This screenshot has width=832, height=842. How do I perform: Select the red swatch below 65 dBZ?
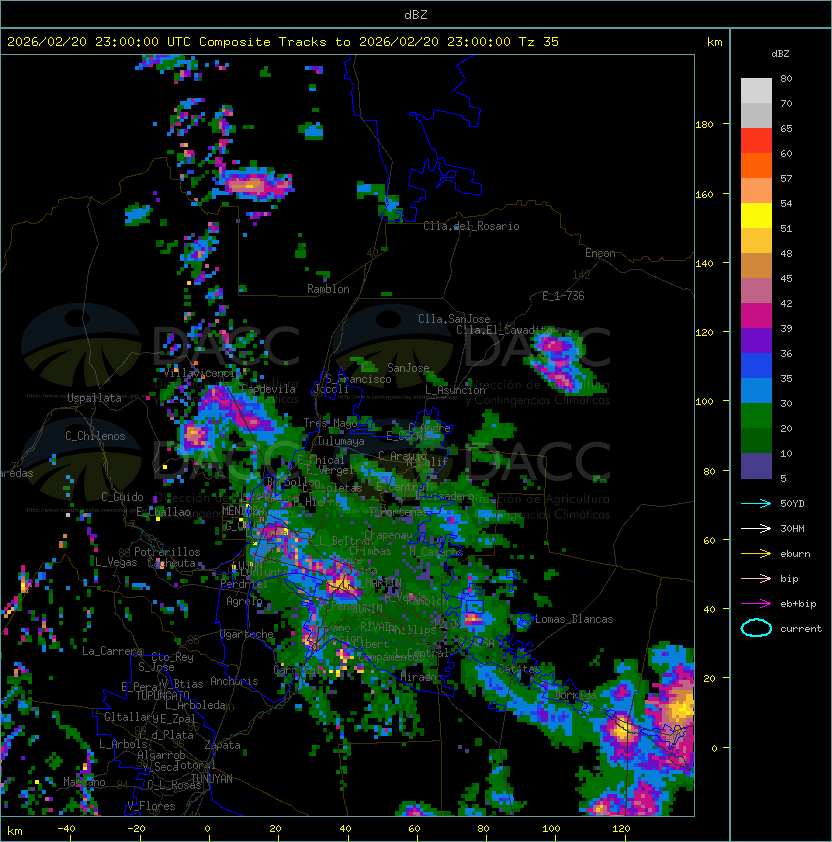pos(756,141)
